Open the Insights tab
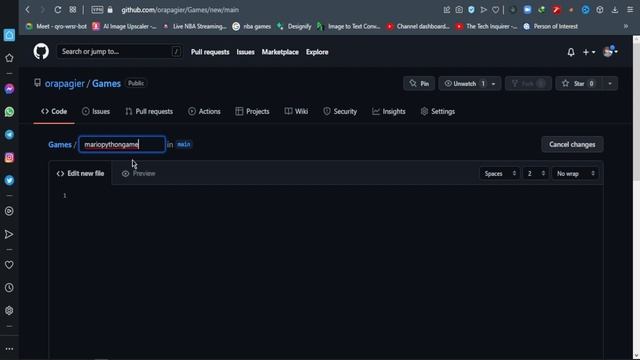 [389, 111]
